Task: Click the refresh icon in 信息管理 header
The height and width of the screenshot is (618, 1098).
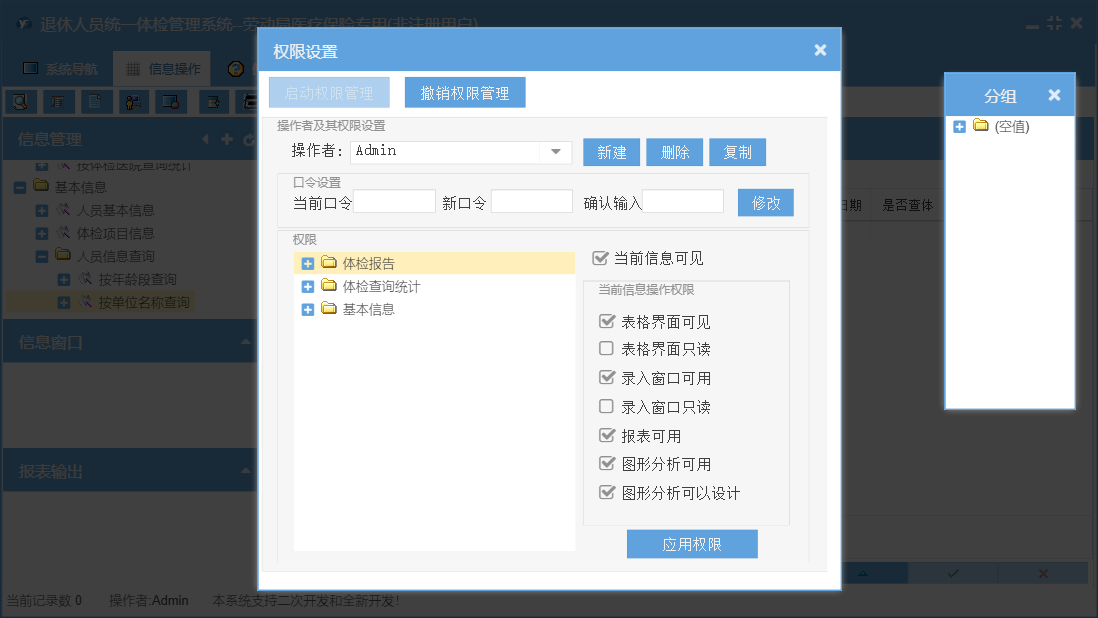Action: click(x=249, y=139)
